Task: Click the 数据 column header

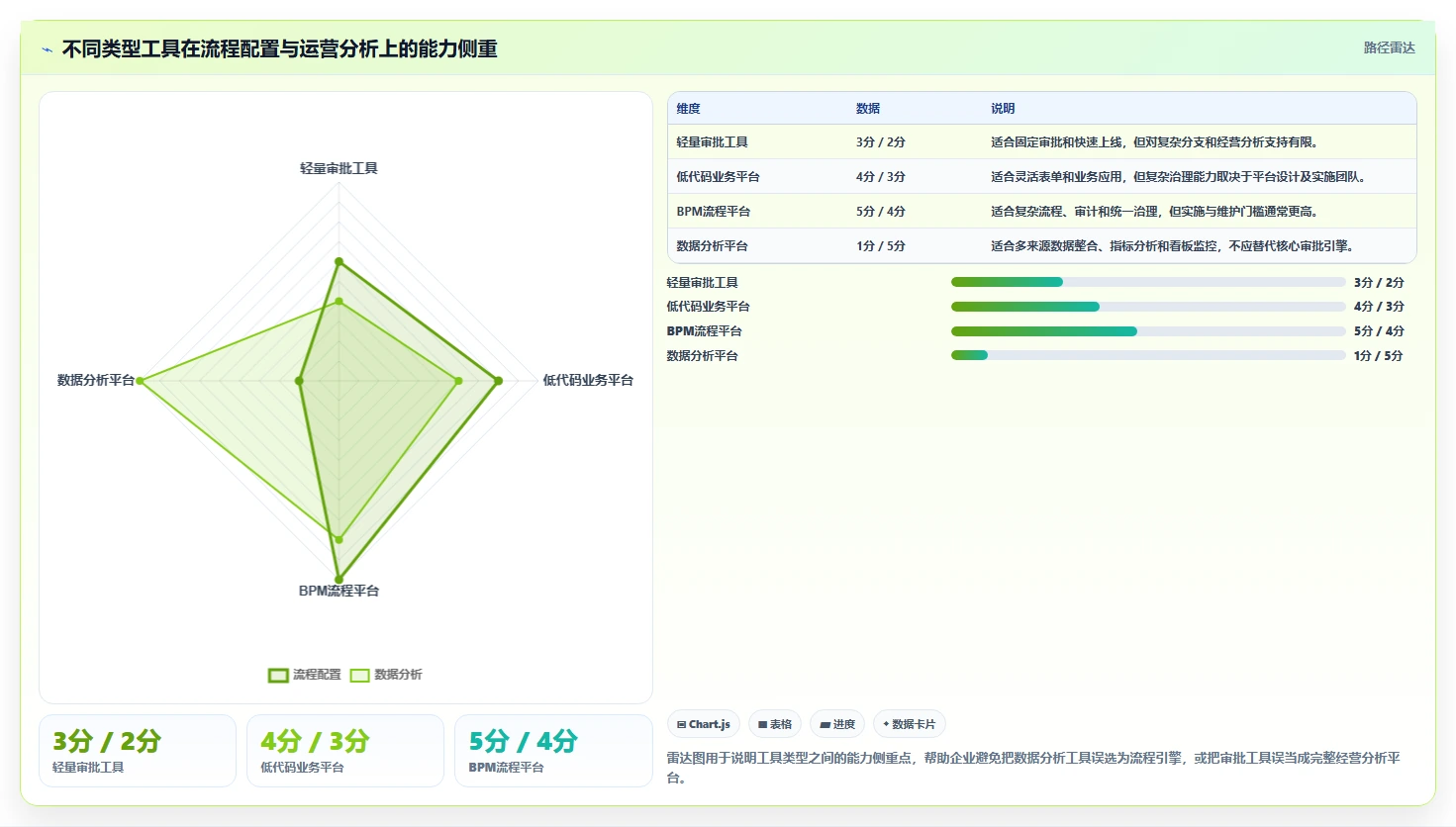Action: click(868, 109)
